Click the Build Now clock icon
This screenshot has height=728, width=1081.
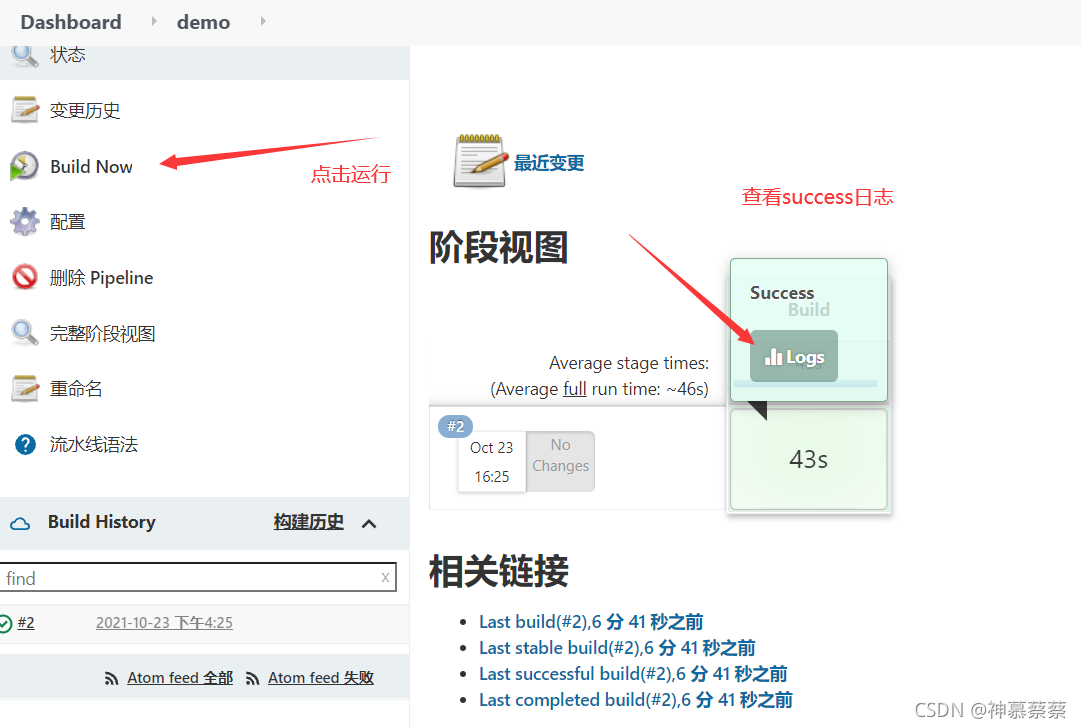coord(24,166)
